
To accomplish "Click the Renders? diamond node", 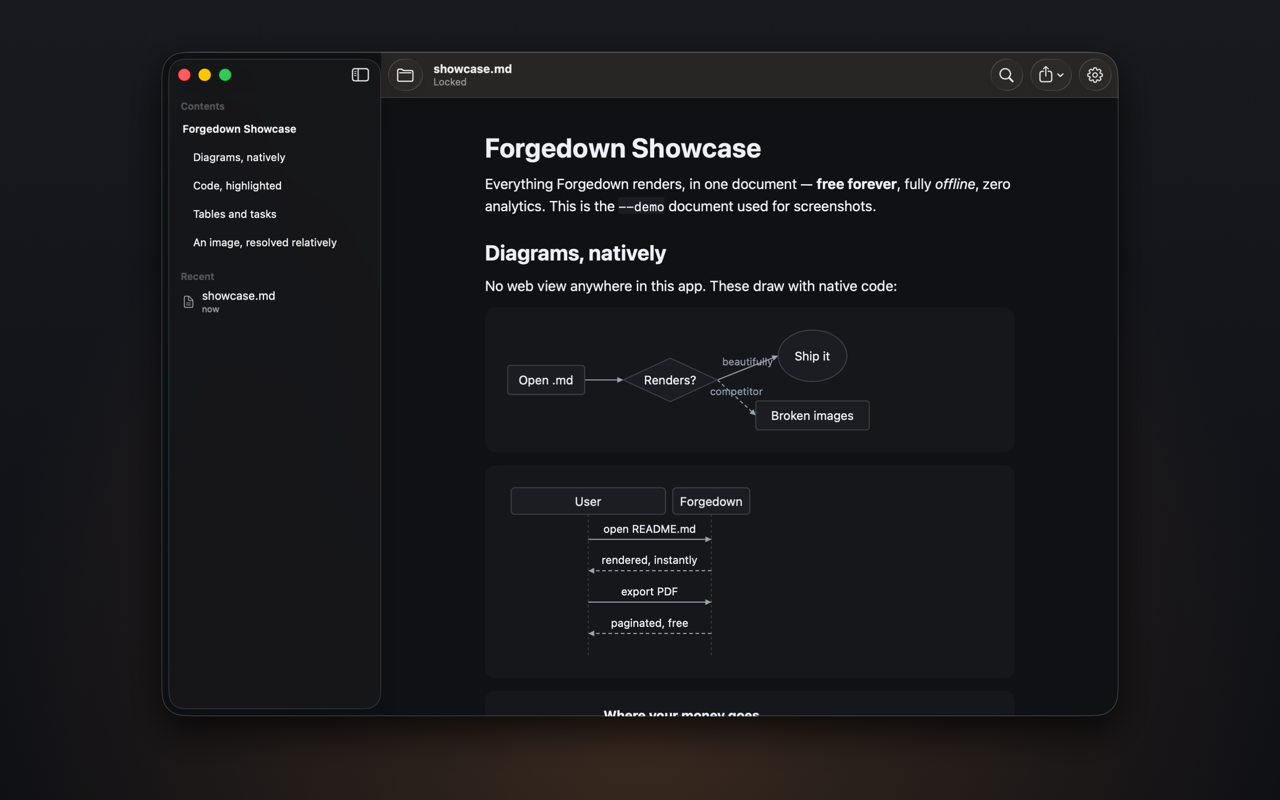I will tap(670, 380).
